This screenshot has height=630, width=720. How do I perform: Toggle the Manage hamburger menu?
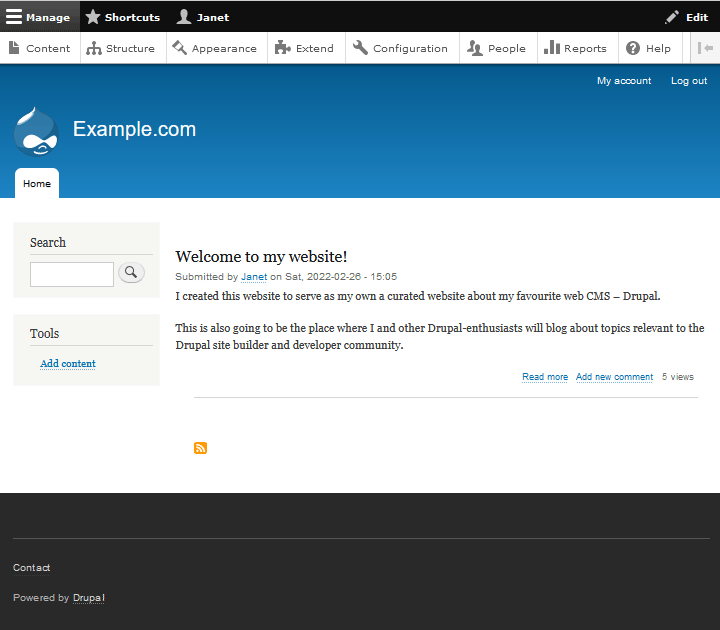tap(39, 17)
